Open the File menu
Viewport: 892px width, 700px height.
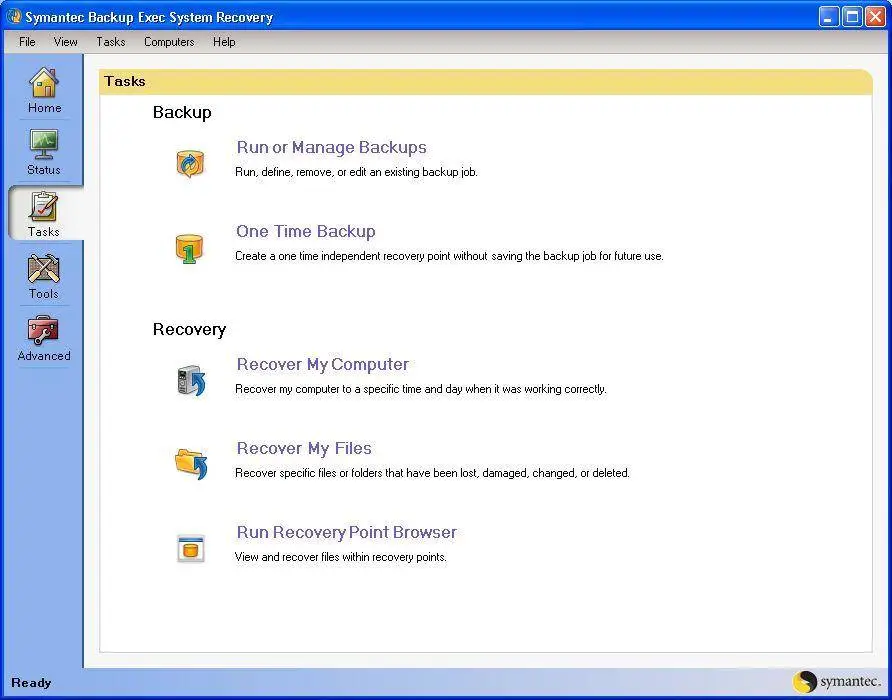pos(27,42)
